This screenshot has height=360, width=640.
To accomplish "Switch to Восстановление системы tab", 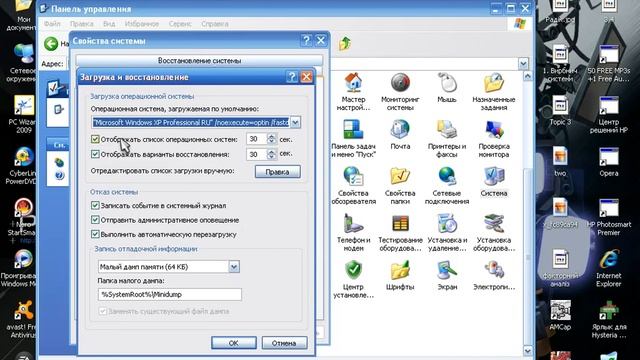I will point(199,60).
